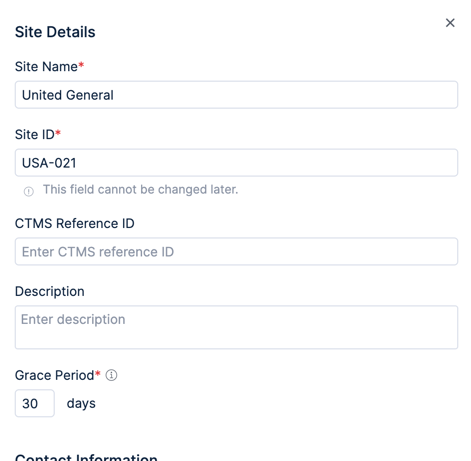This screenshot has width=471, height=461.
Task: Click the red asterisk next to Site Name
Action: click(81, 65)
